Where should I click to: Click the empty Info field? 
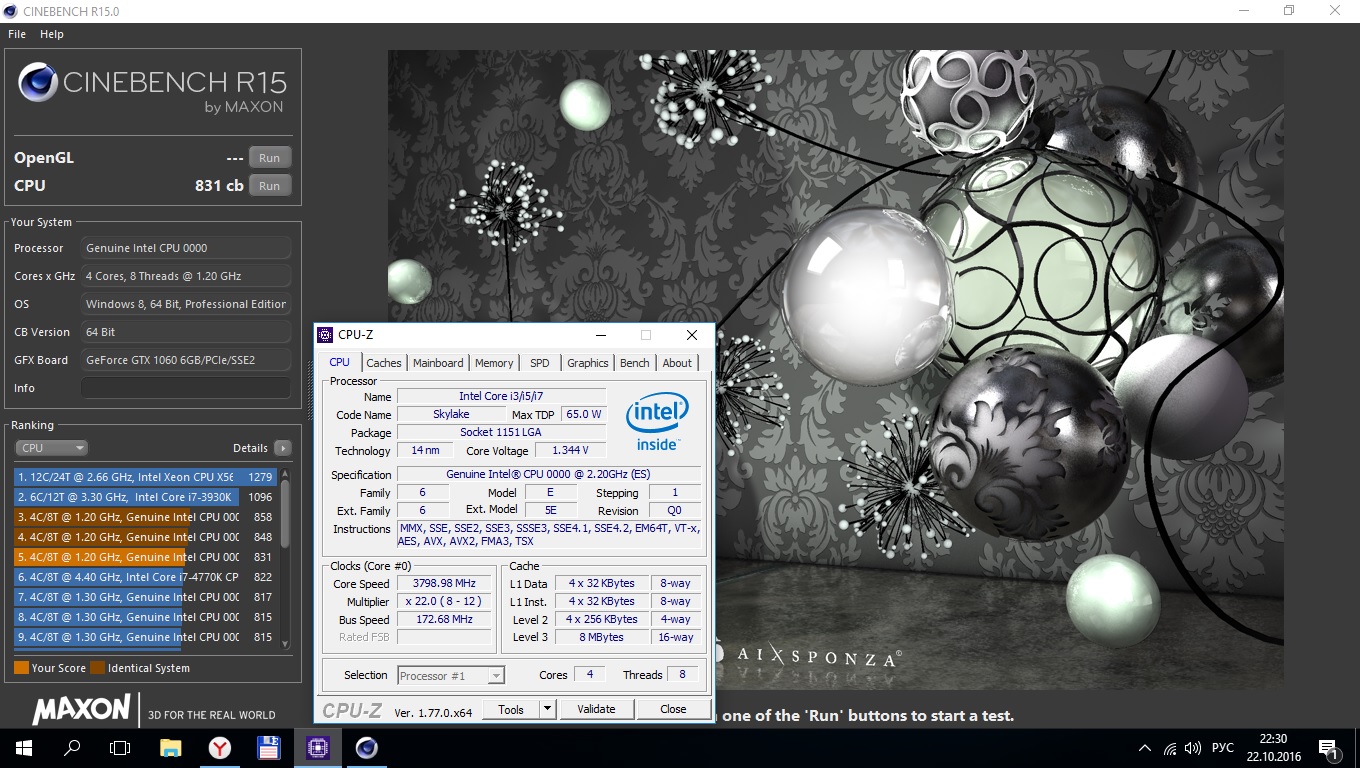tap(186, 388)
